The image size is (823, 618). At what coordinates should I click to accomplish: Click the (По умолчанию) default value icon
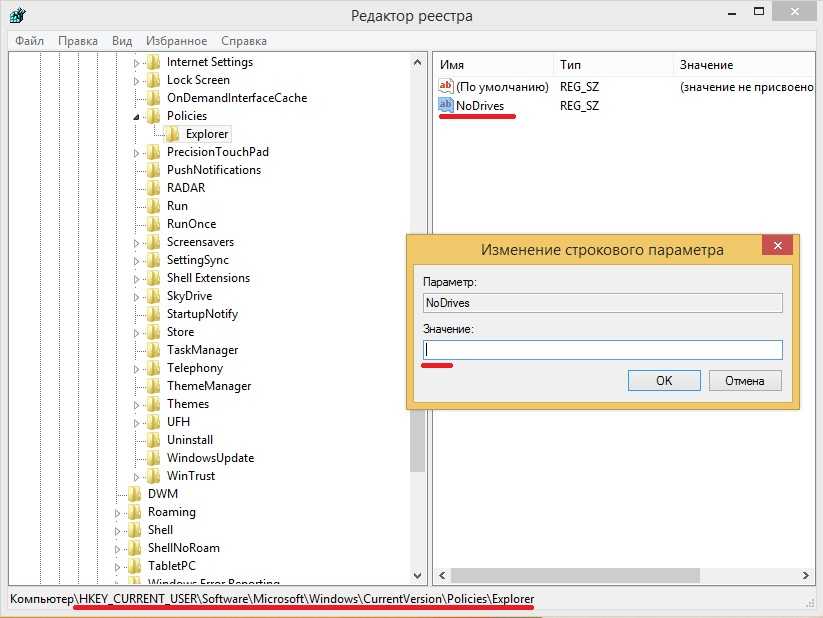(x=446, y=87)
